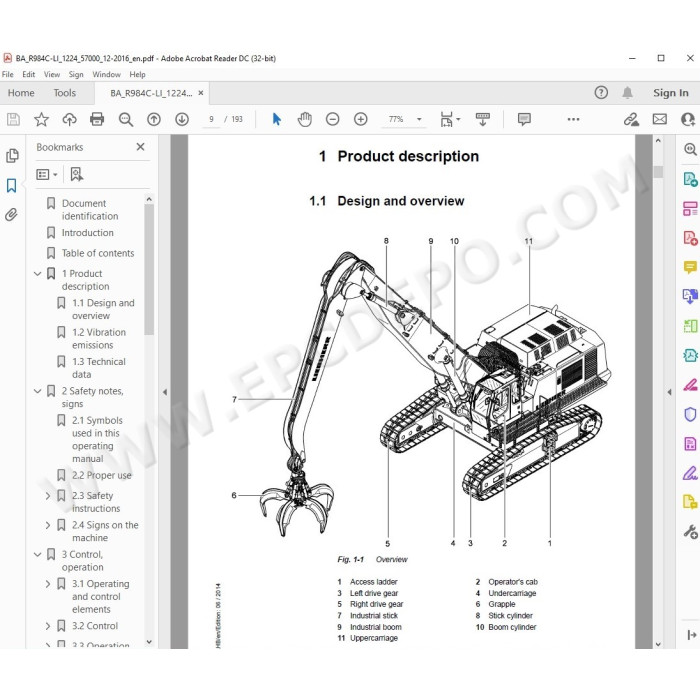The height and width of the screenshot is (700, 700).
Task: Go to previous page arrow icon
Action: point(154,119)
